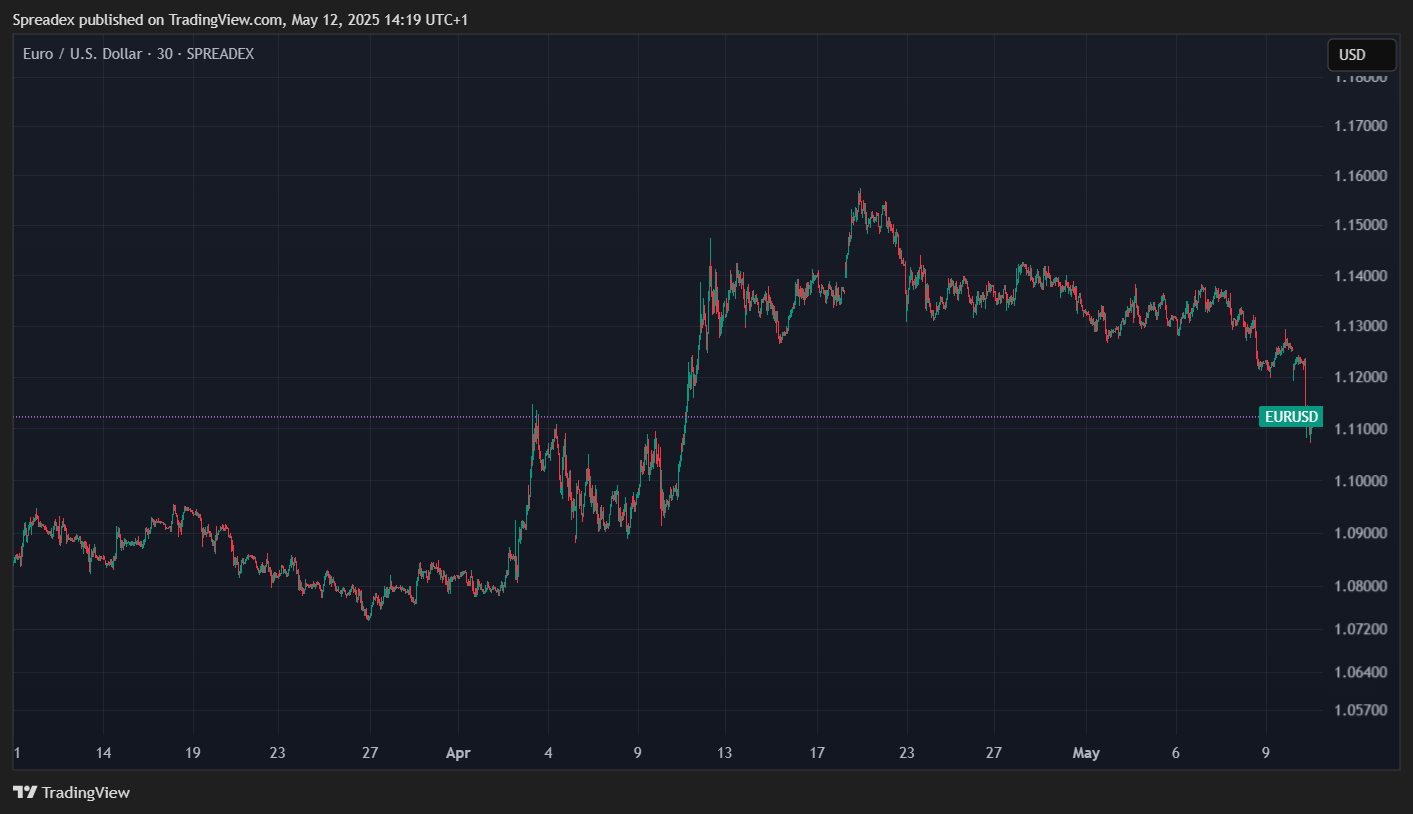
Task: Click the Apr label on time axis
Action: point(458,753)
